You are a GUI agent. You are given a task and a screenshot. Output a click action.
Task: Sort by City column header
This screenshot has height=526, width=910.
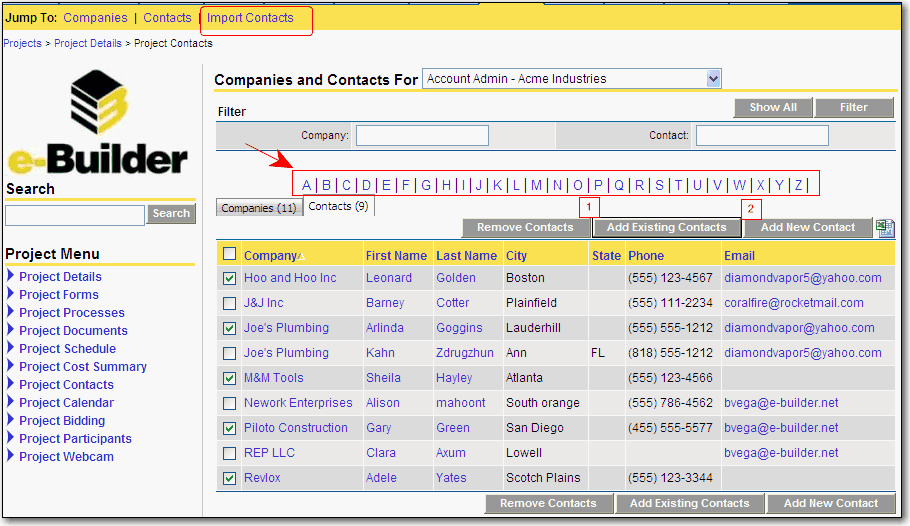tap(517, 255)
